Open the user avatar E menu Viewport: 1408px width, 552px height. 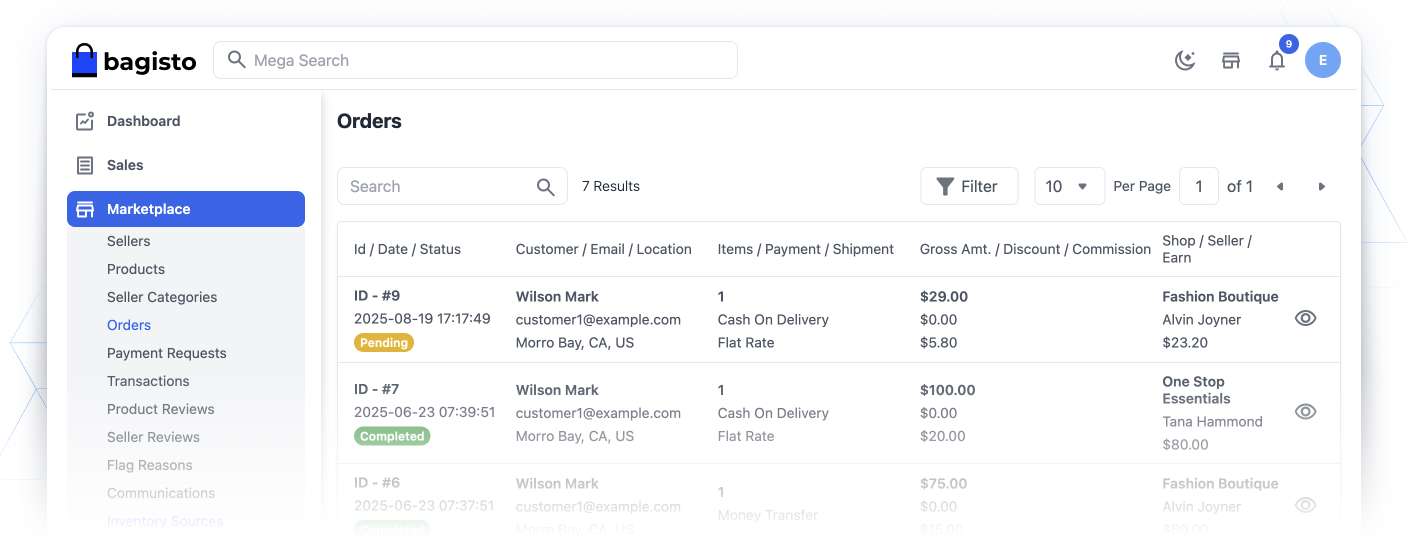click(1323, 60)
